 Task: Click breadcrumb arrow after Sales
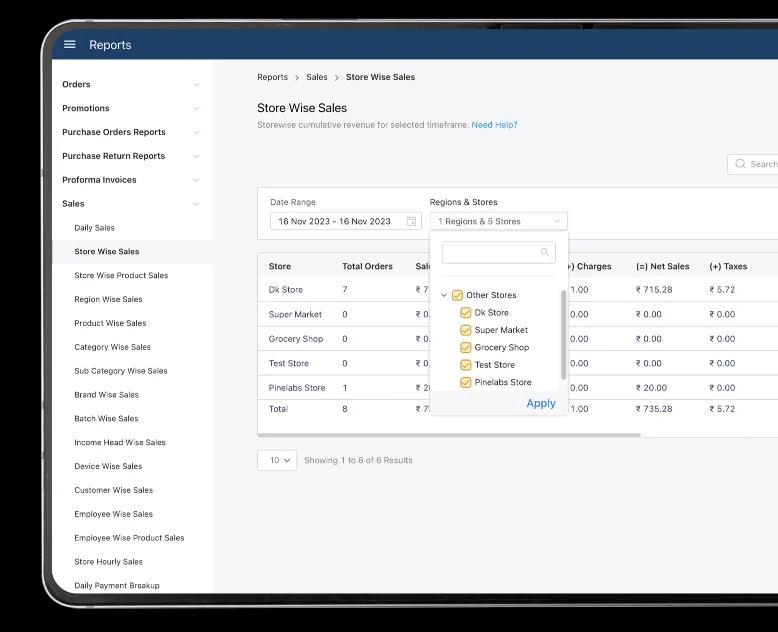click(336, 77)
